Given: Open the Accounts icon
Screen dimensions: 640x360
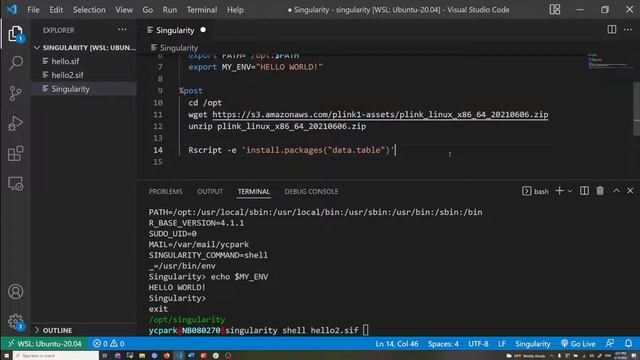Looking at the screenshot, I should (16, 291).
